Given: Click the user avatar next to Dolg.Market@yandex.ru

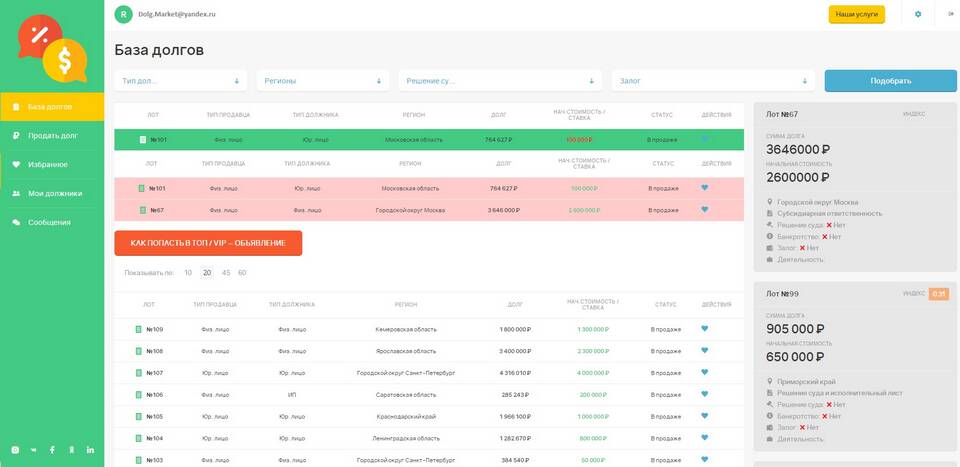Looking at the screenshot, I should click(123, 14).
